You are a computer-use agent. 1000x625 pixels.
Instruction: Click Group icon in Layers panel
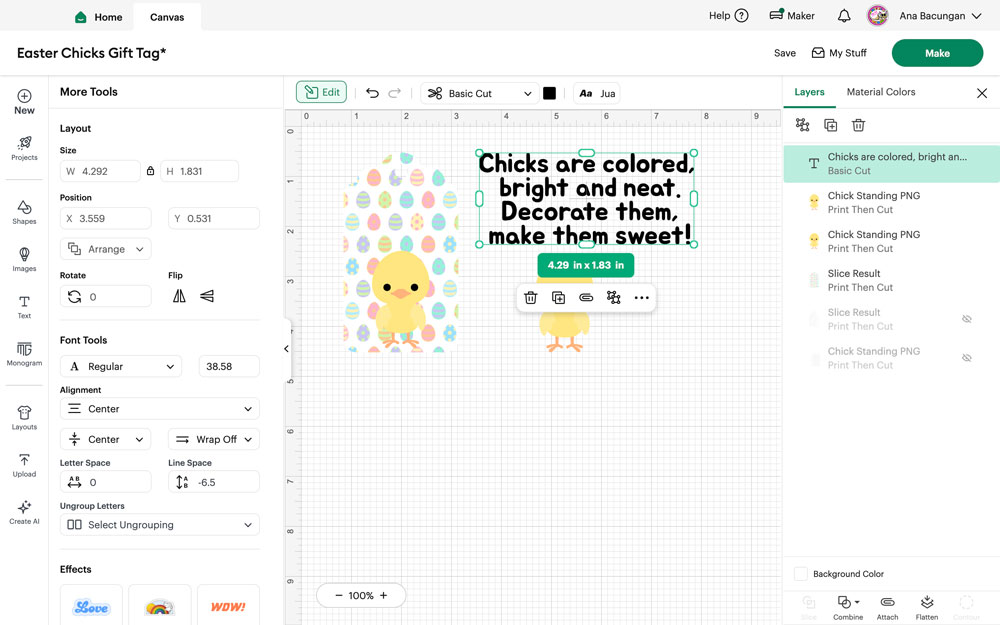pyautogui.click(x=802, y=125)
